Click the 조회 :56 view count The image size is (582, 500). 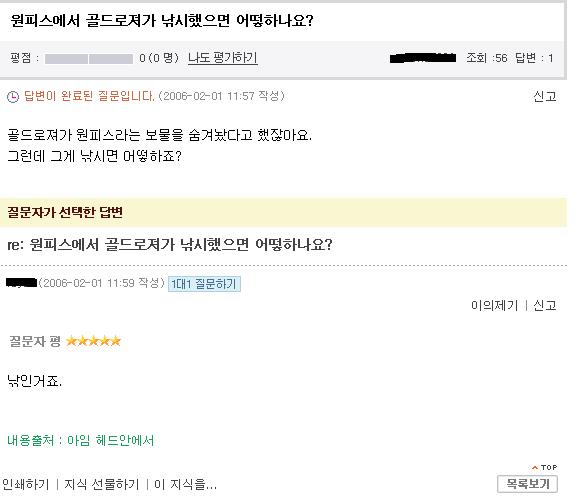pos(487,58)
